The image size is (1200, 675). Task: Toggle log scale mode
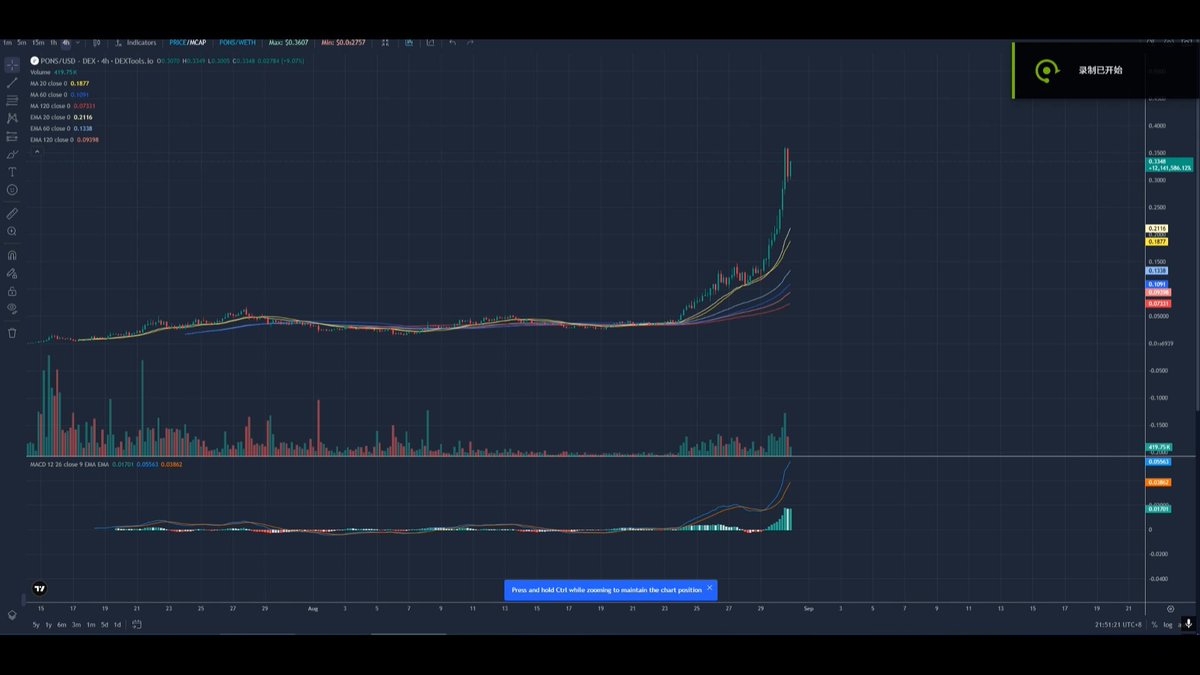[1168, 625]
